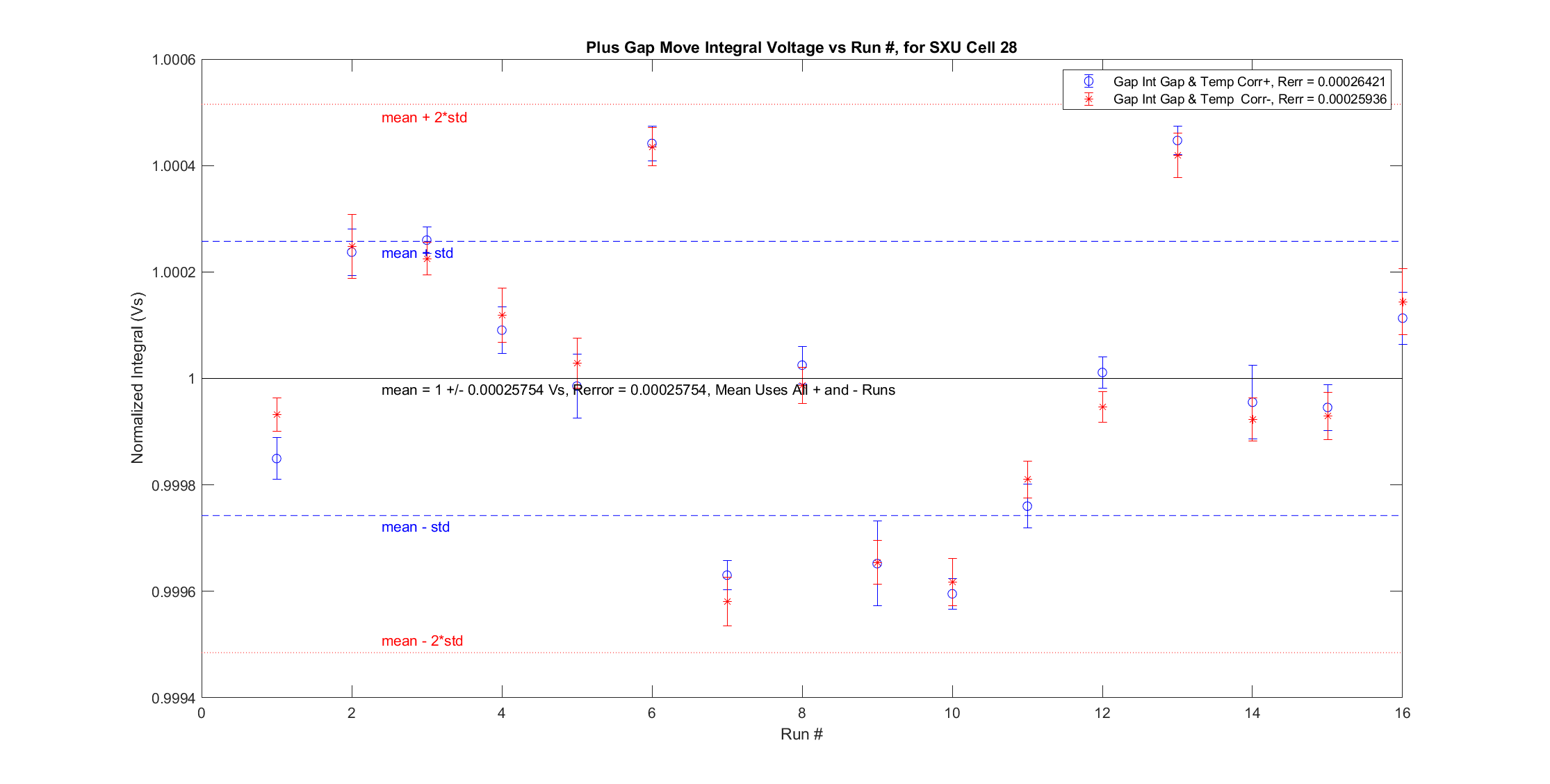Select the plot title for SXU Cell 28

(801, 47)
